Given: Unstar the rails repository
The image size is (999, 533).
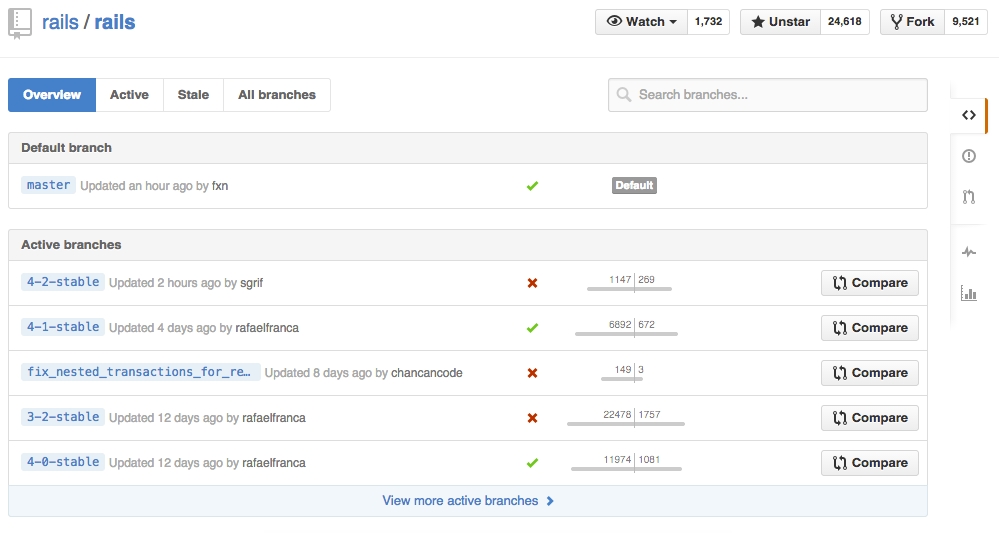Looking at the screenshot, I should 780,22.
